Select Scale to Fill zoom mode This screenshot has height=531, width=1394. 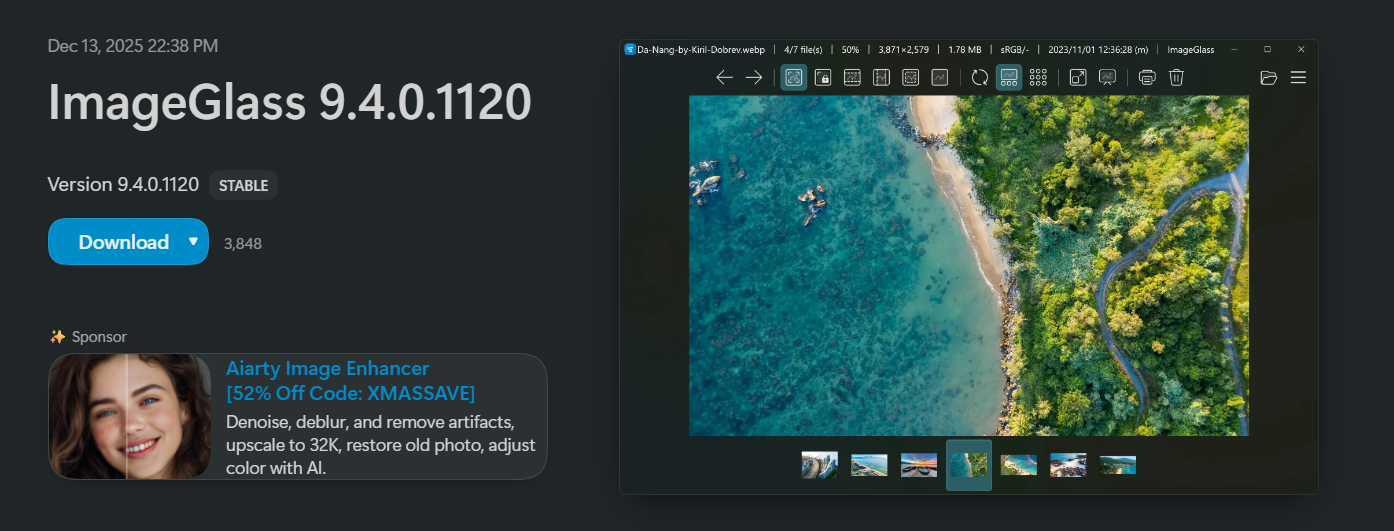point(939,77)
